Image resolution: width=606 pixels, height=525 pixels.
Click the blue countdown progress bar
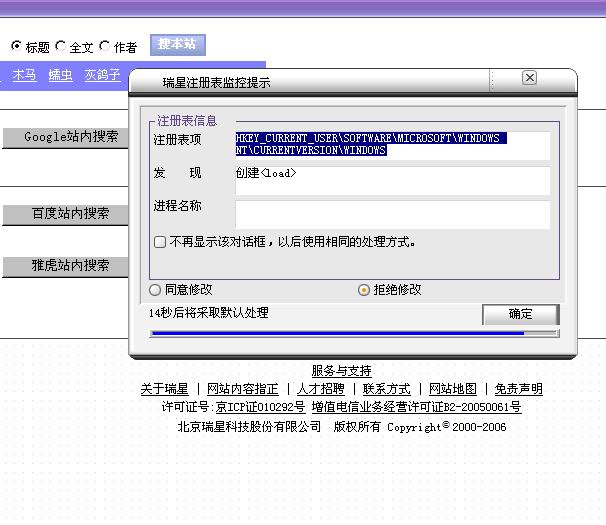tap(354, 333)
